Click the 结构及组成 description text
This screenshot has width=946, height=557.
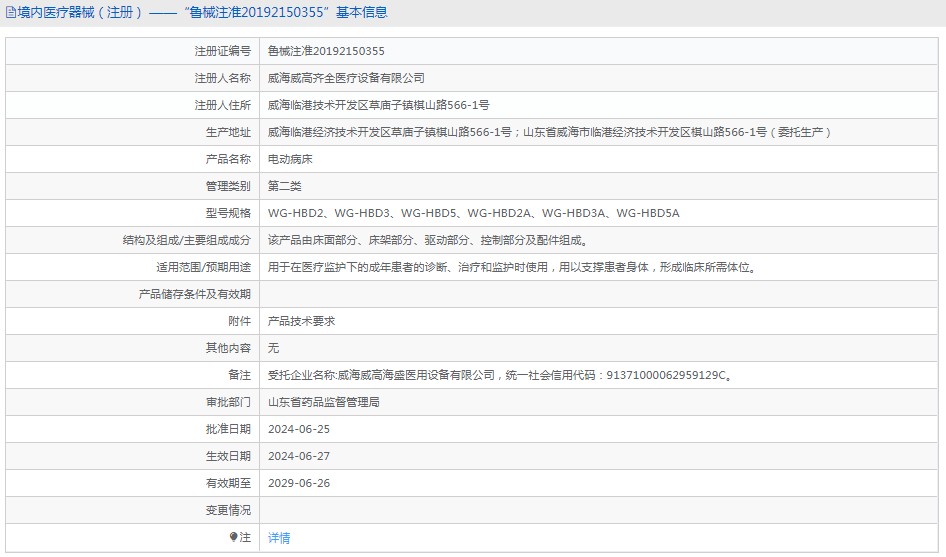(428, 240)
